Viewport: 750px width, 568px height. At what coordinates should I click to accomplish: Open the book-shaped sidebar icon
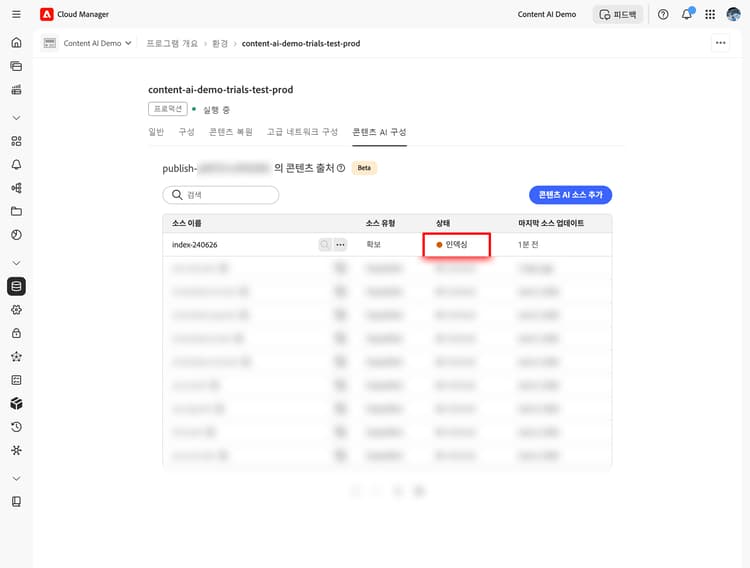pos(16,501)
